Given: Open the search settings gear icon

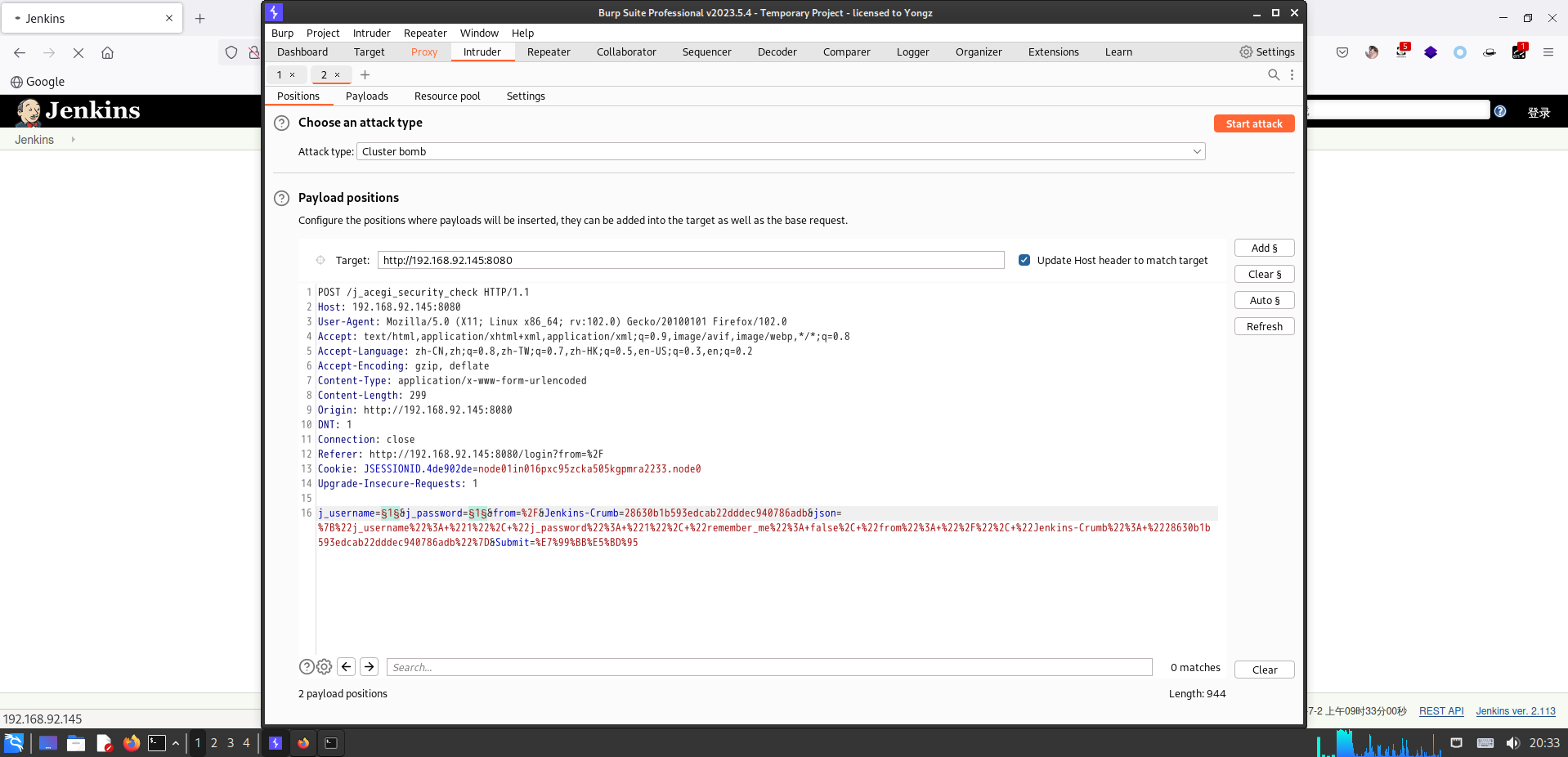Looking at the screenshot, I should point(325,667).
